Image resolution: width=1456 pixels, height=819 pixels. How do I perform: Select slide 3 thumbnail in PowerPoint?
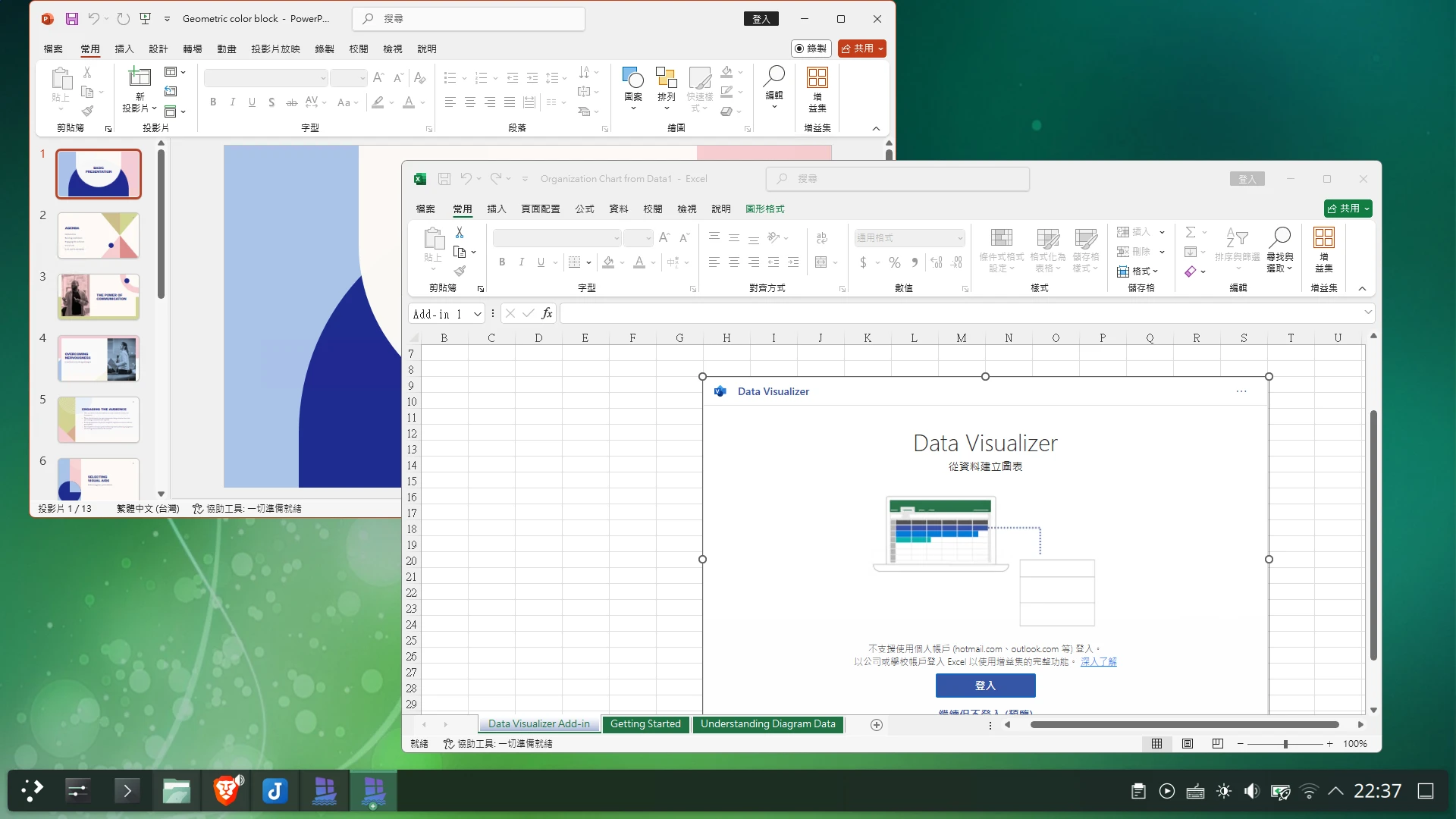point(98,296)
